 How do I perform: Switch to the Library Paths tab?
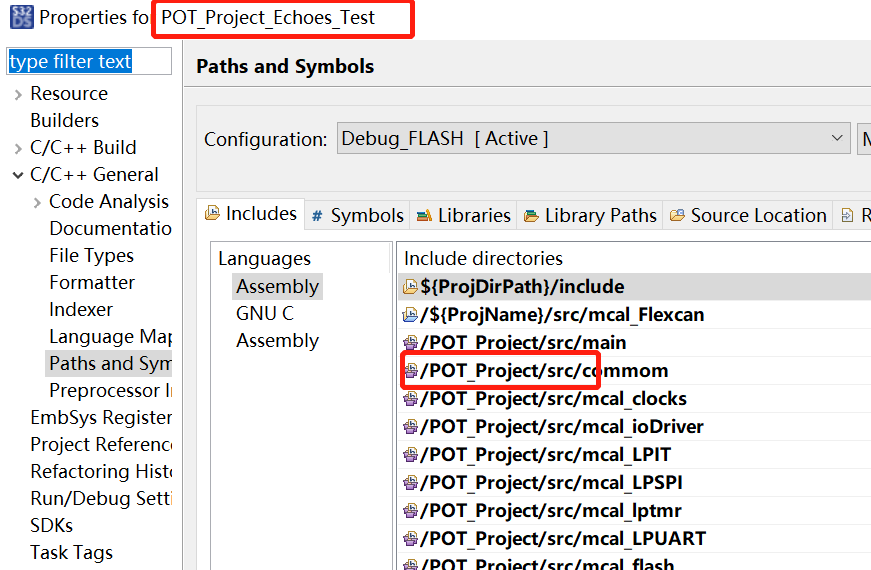(x=600, y=215)
